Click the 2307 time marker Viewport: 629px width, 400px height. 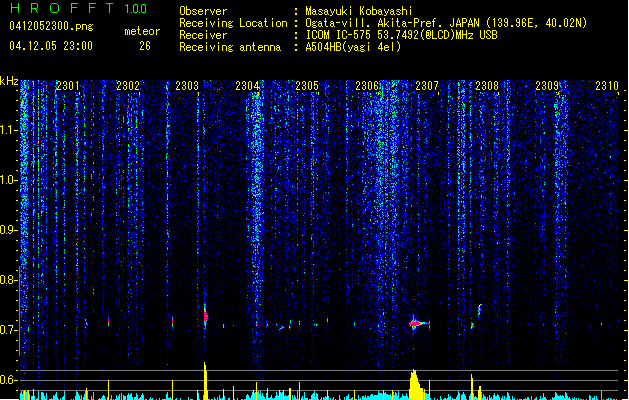(x=427, y=86)
